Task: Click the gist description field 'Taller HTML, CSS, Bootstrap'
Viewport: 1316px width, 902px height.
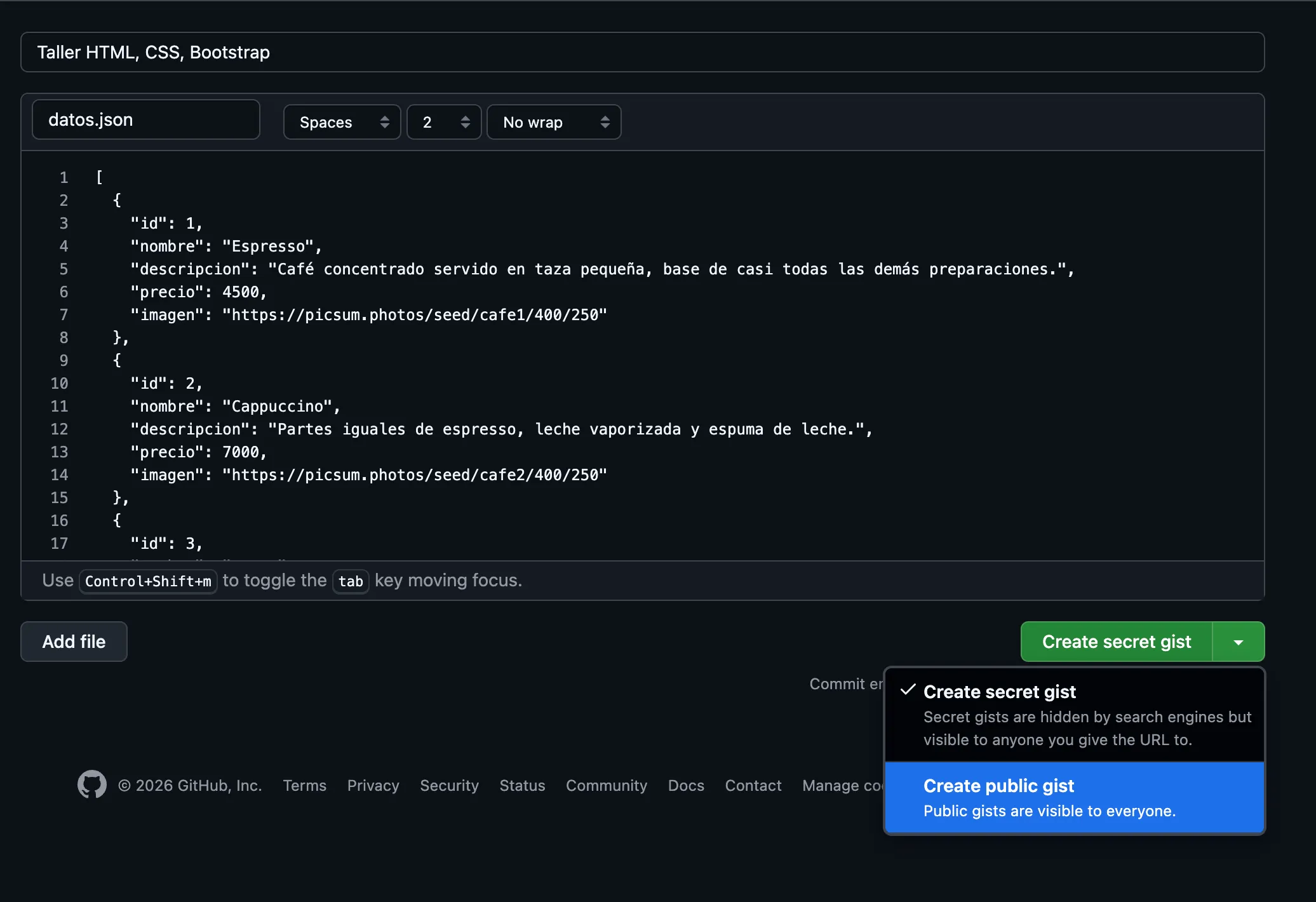Action: [x=643, y=52]
